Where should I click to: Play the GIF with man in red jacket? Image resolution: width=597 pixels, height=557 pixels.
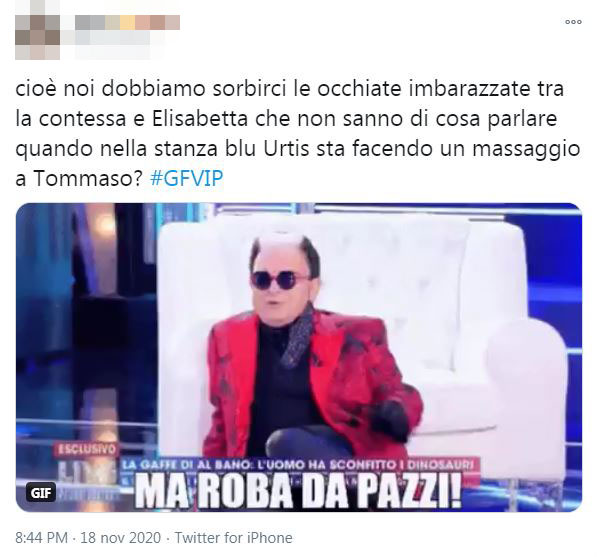pos(298,357)
